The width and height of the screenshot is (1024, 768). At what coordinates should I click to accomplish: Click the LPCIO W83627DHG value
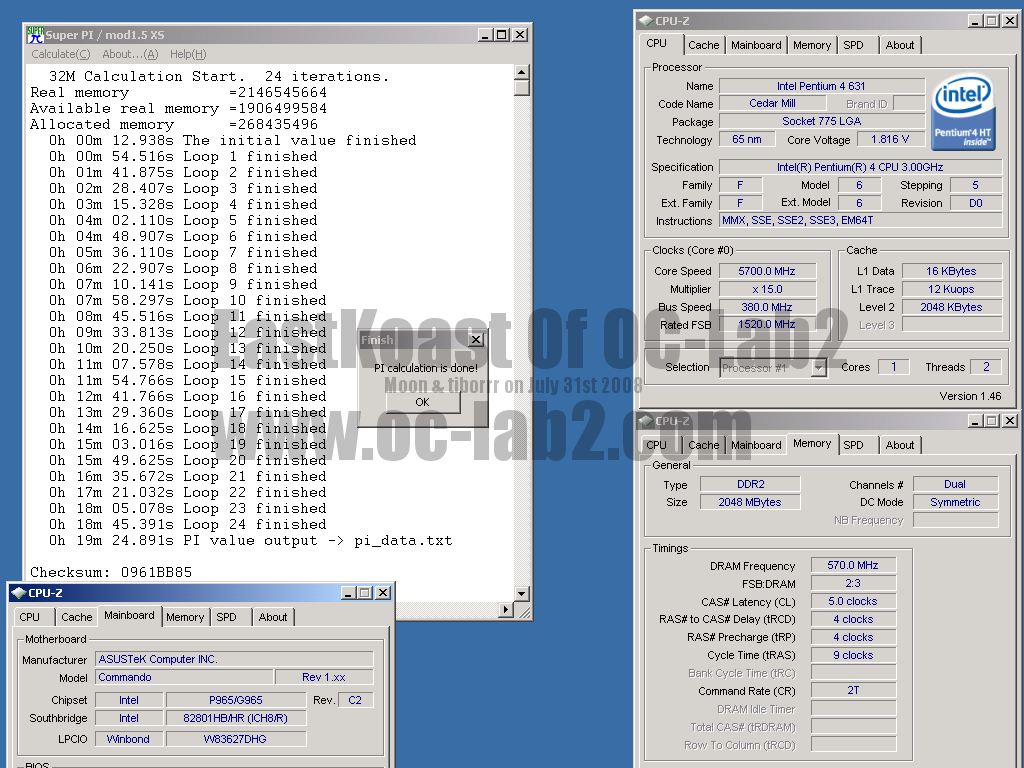click(x=236, y=739)
